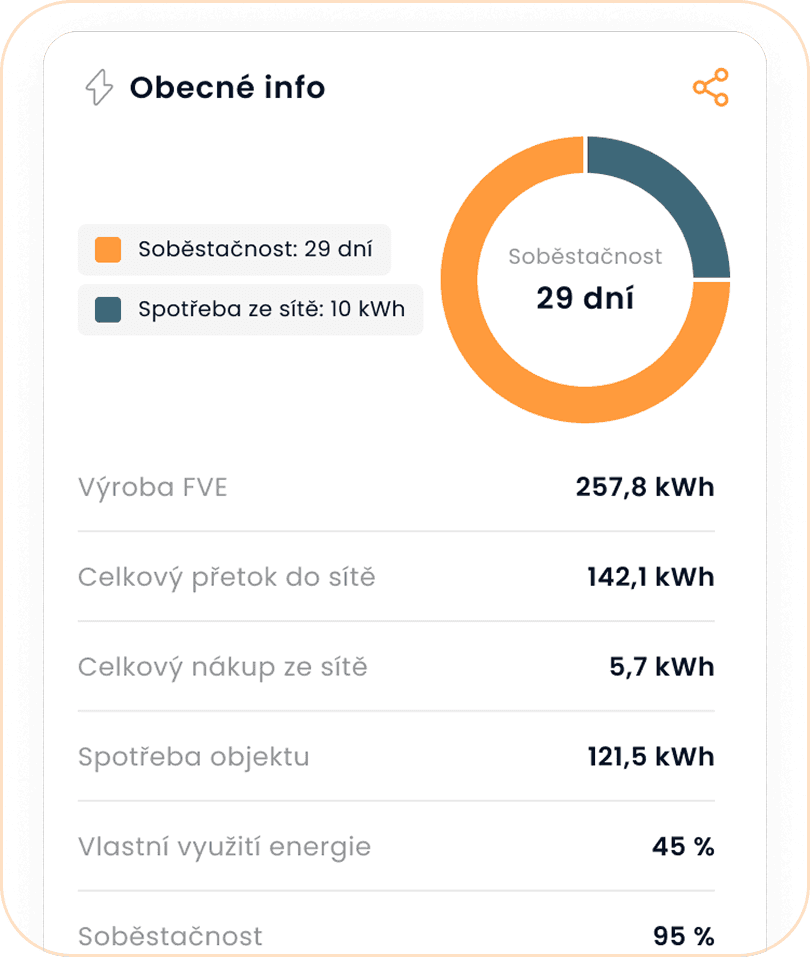Click the 142,1 kWh value
810x957 pixels.
pyautogui.click(x=650, y=577)
